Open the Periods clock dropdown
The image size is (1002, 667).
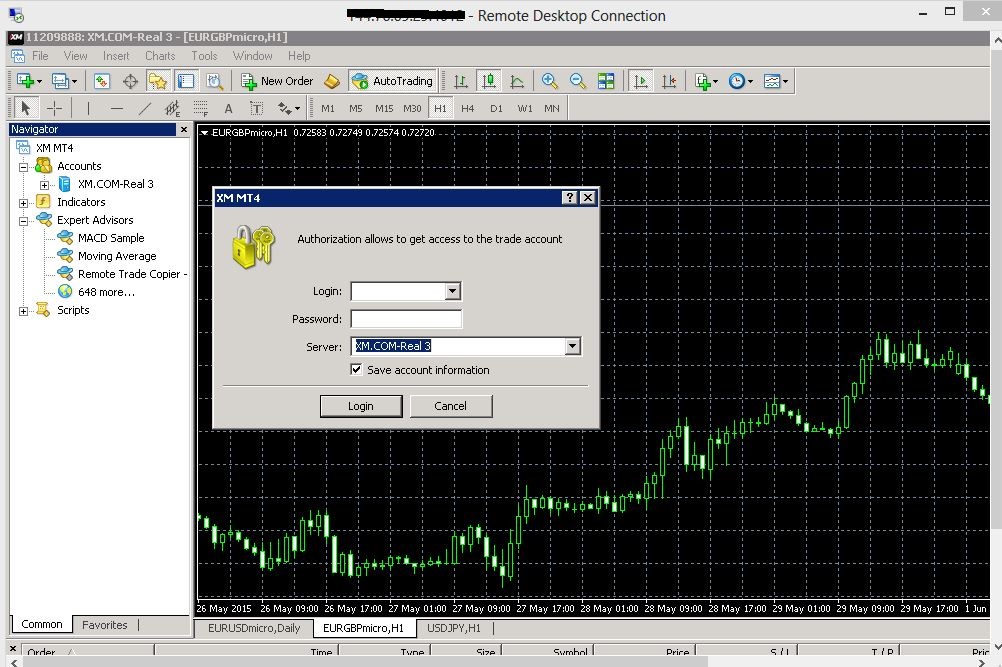pos(741,81)
